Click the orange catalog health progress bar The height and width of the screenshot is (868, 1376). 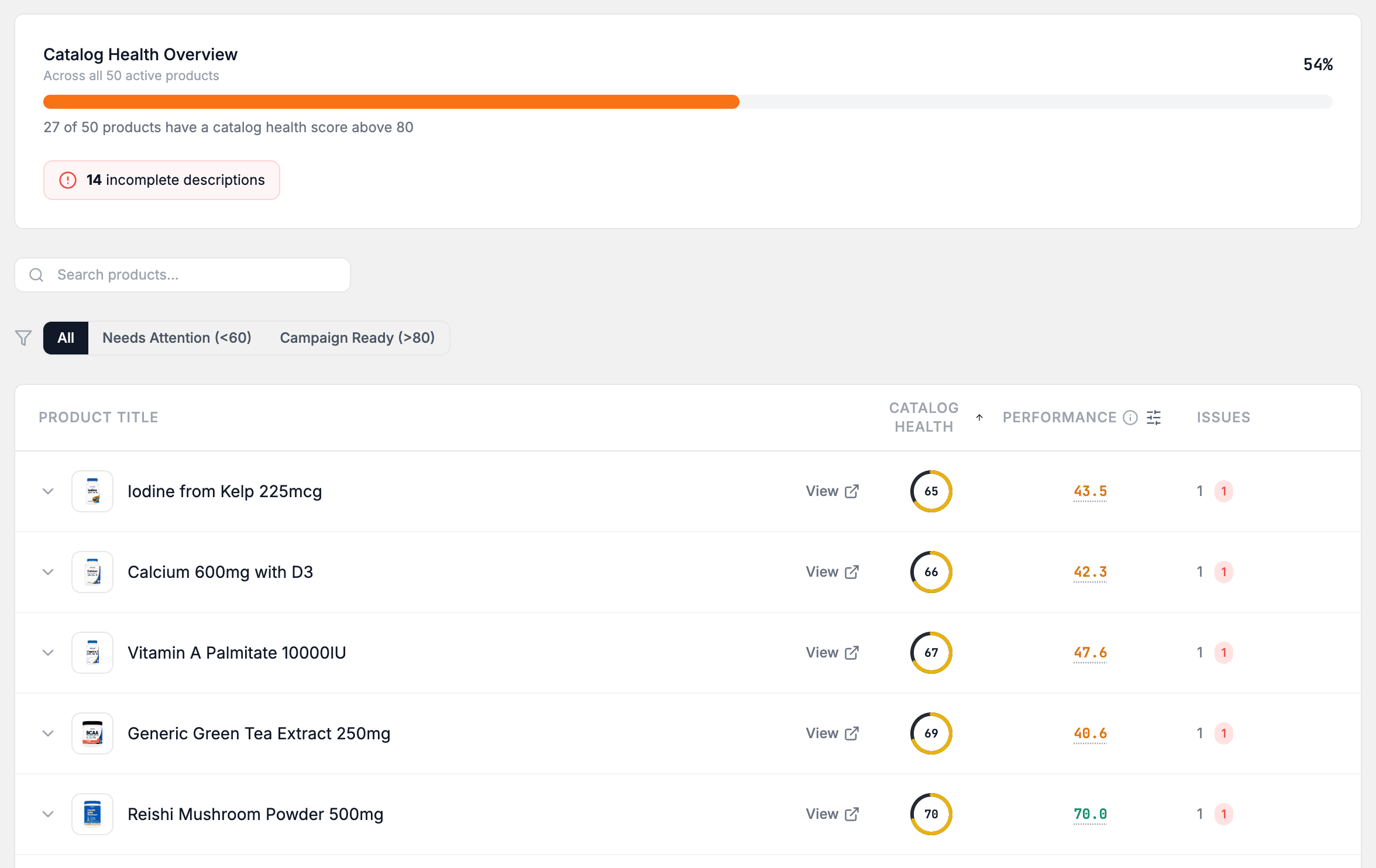click(x=391, y=102)
